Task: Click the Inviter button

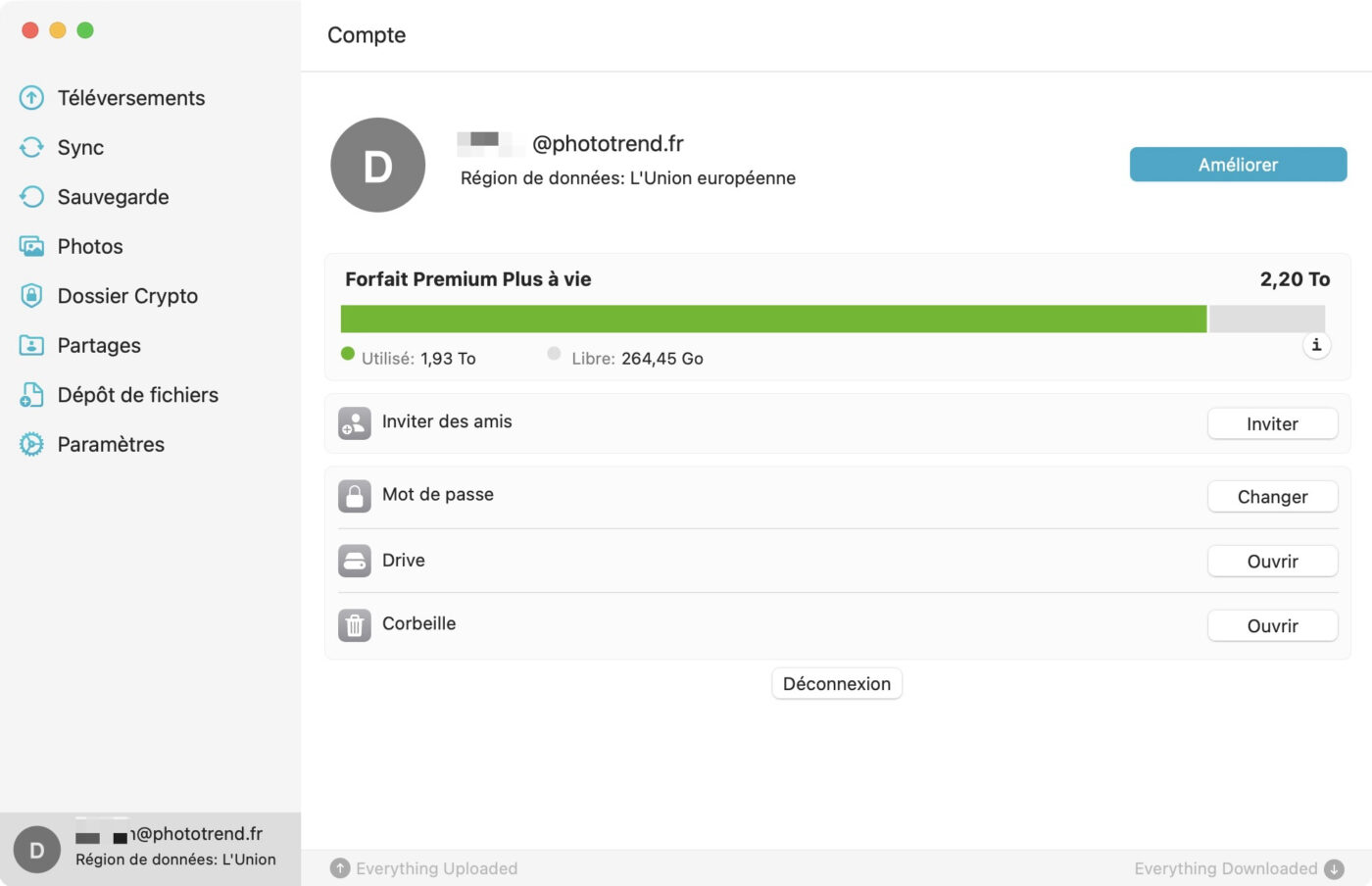Action: [1272, 423]
